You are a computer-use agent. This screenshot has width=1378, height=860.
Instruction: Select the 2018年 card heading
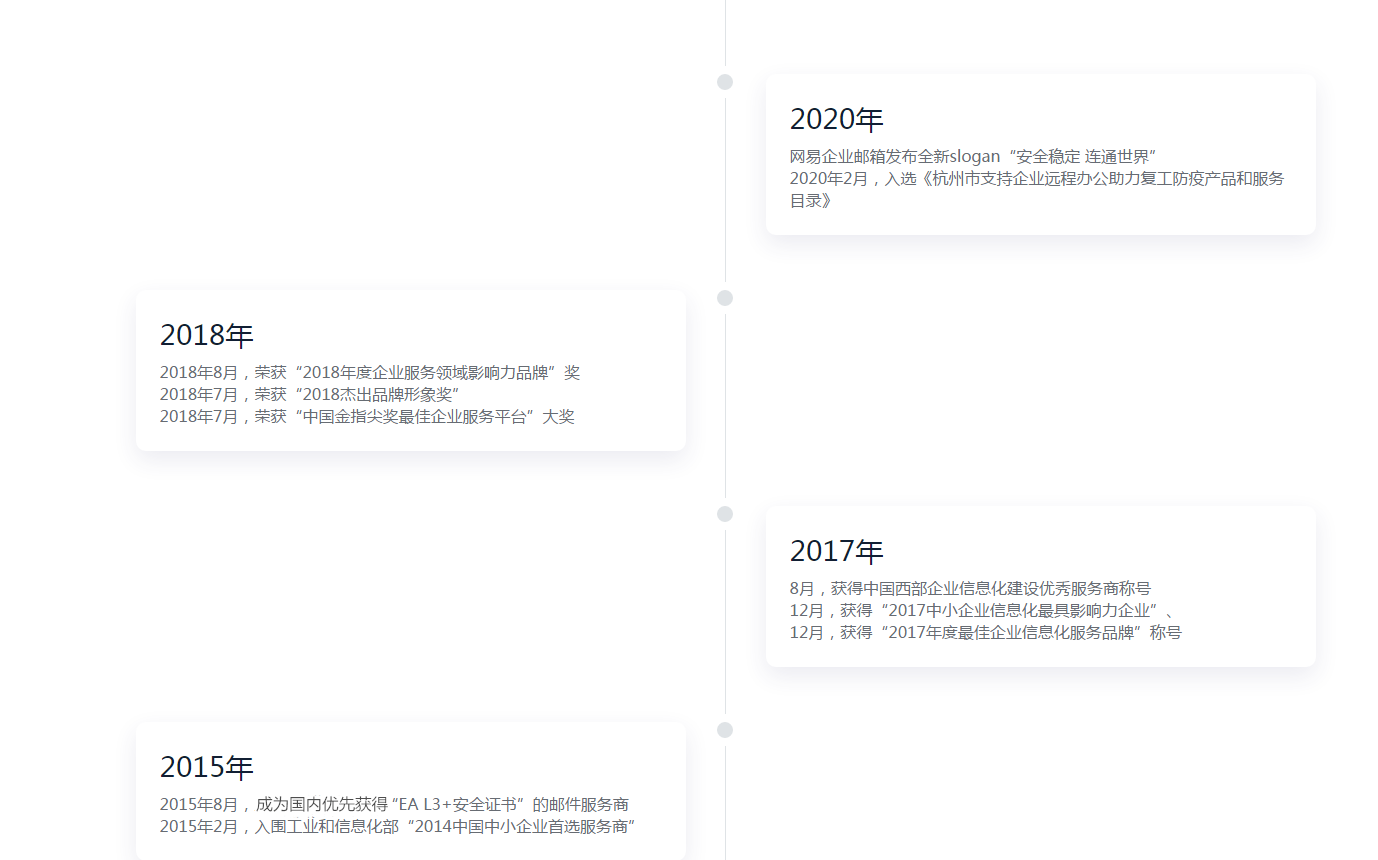pyautogui.click(x=206, y=335)
